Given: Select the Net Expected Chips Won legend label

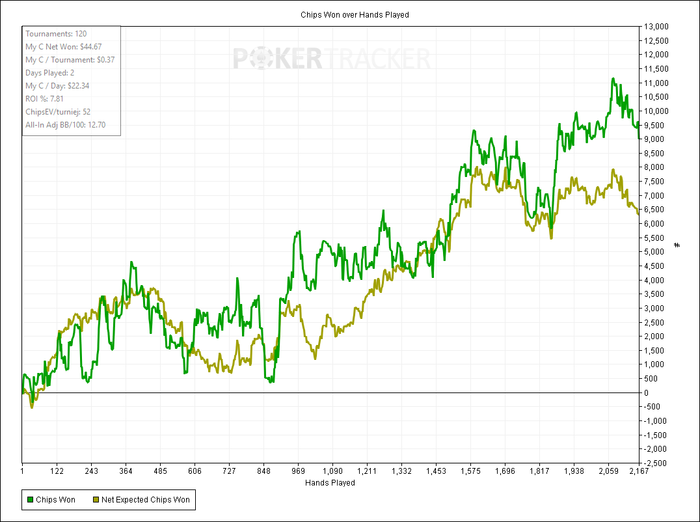Looking at the screenshot, I should pos(146,500).
